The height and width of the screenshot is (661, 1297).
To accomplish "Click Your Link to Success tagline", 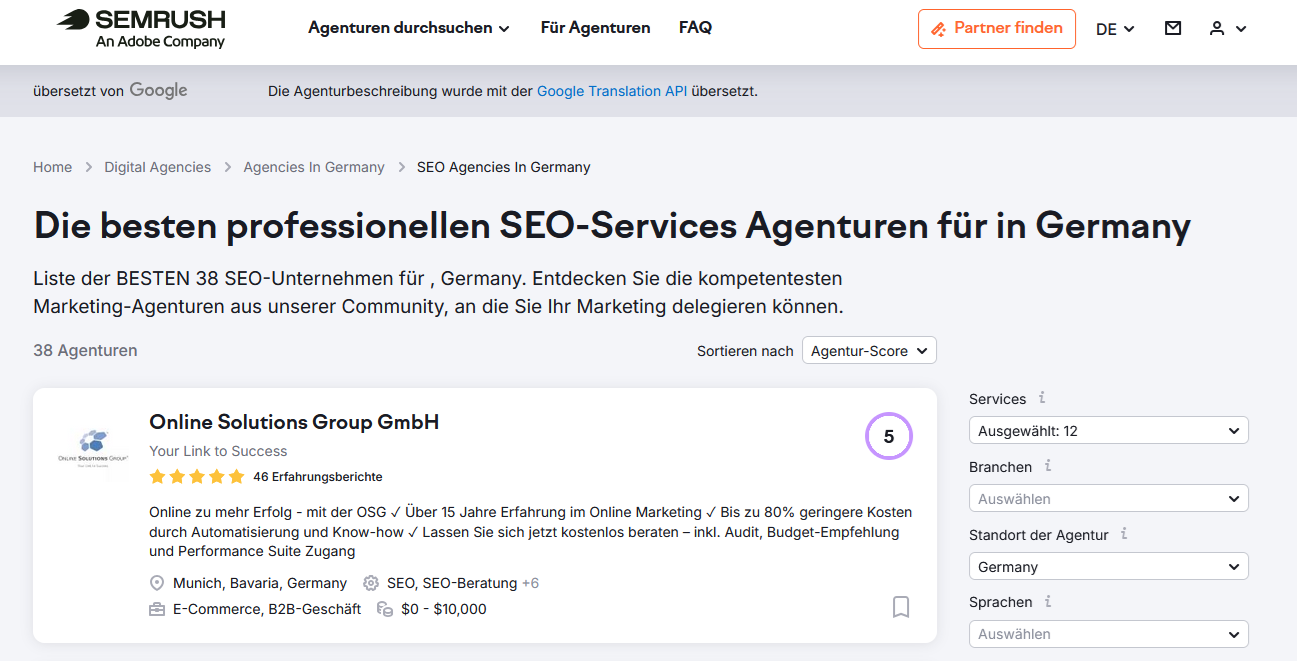I will click(x=218, y=451).
